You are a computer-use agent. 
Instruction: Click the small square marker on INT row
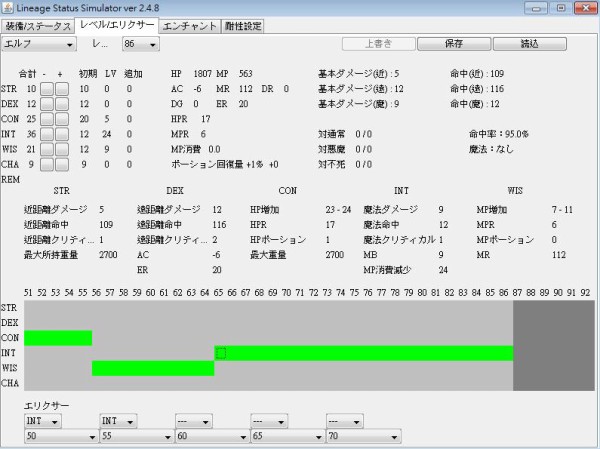[x=221, y=353]
